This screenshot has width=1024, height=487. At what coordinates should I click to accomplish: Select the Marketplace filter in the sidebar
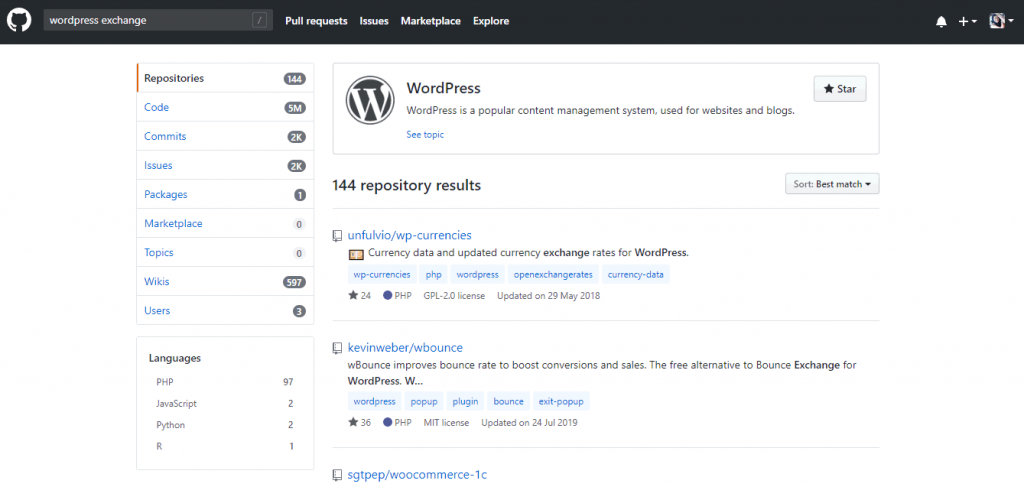pyautogui.click(x=225, y=223)
